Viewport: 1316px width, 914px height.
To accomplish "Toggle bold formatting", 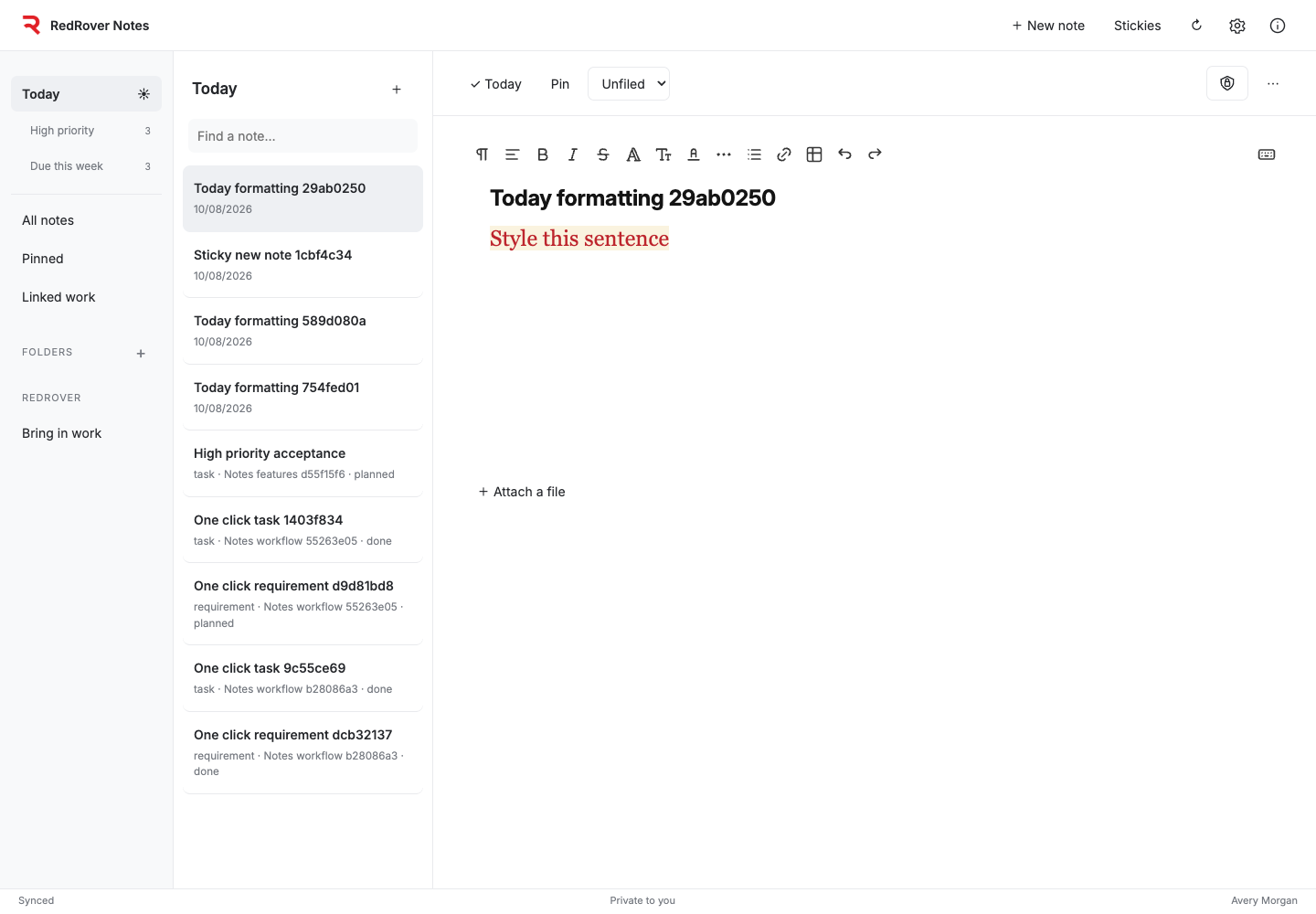I will pyautogui.click(x=542, y=154).
